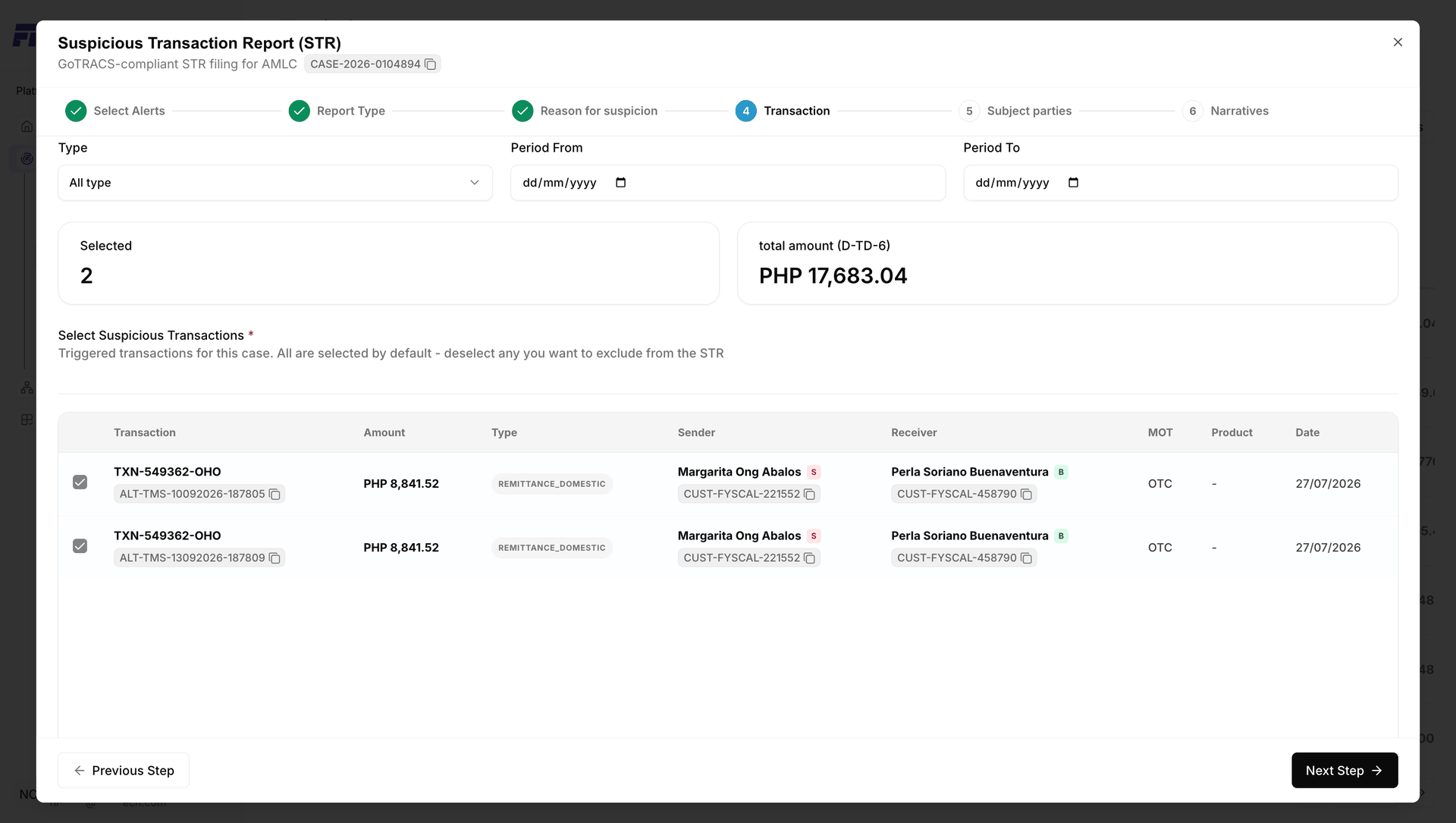
Task: Click the total amount PHP 17,683.04
Action: pyautogui.click(x=833, y=276)
